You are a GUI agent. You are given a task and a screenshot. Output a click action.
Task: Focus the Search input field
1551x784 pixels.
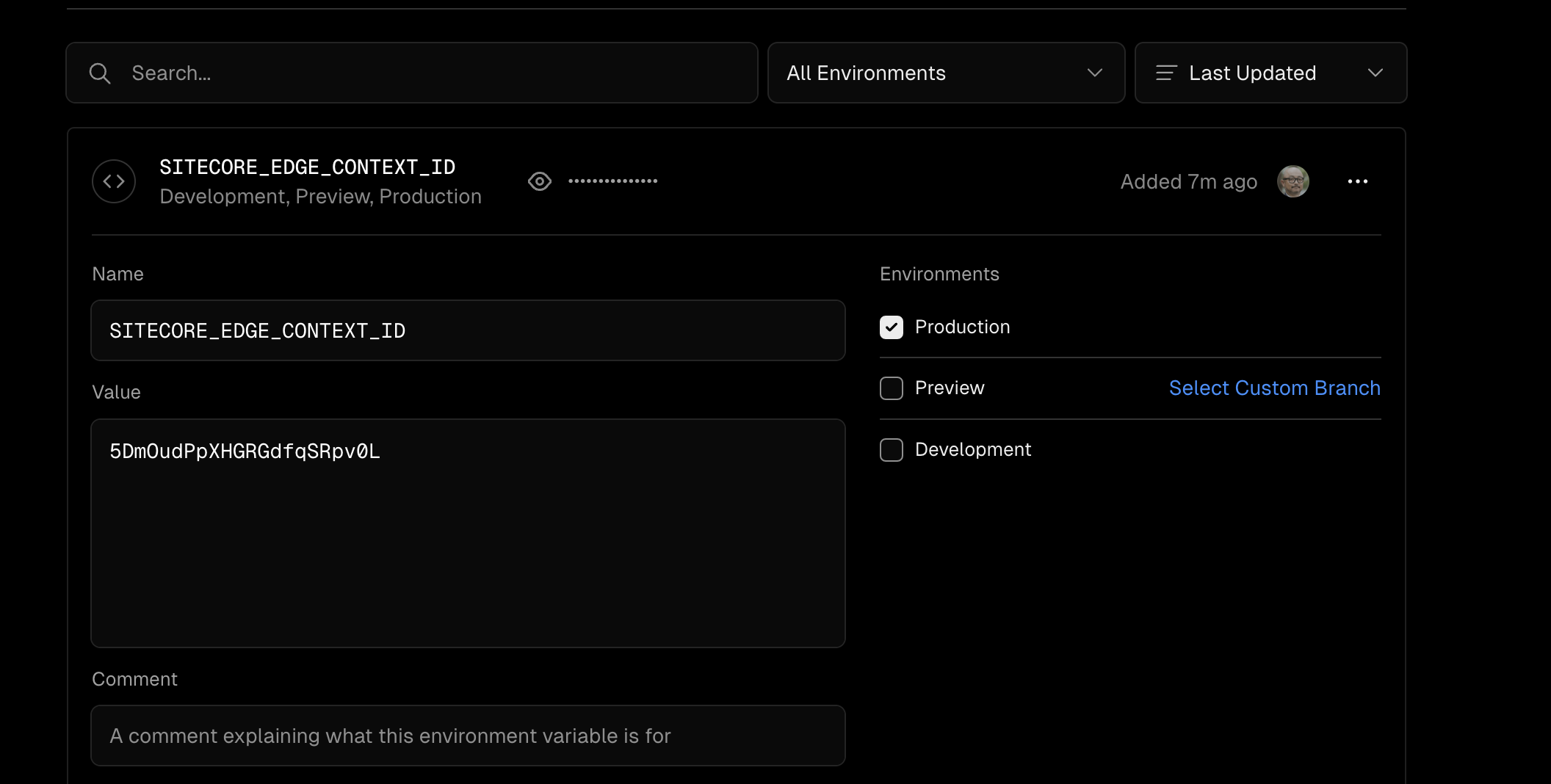[x=412, y=73]
